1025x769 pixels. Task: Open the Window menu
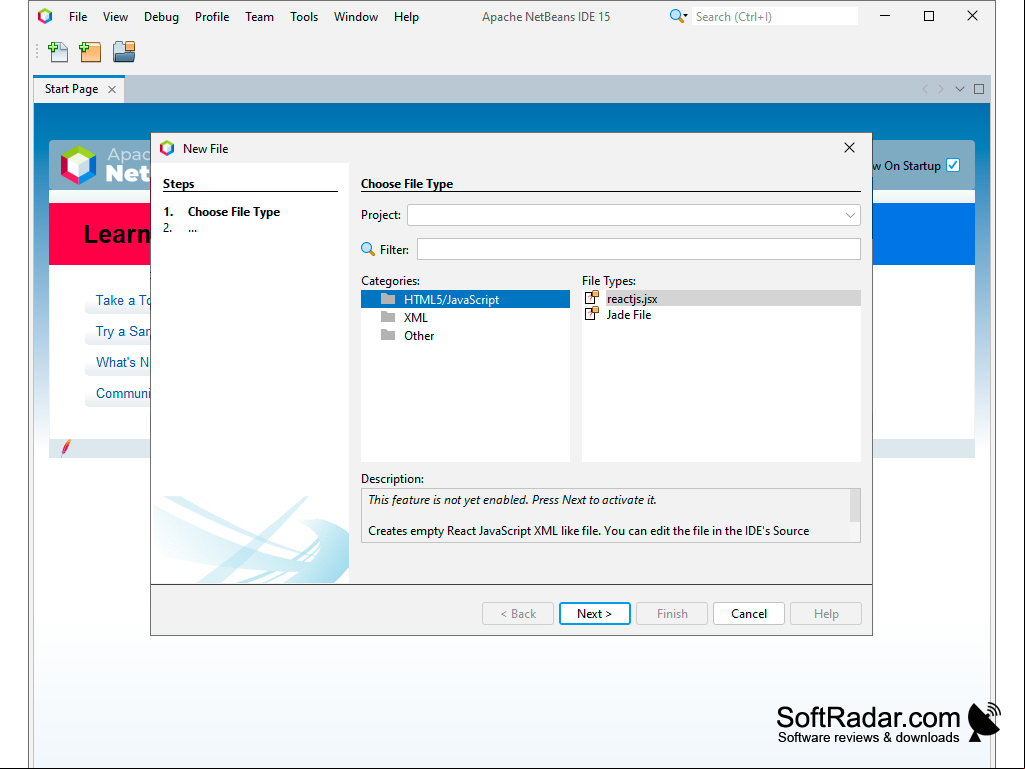[x=356, y=17]
